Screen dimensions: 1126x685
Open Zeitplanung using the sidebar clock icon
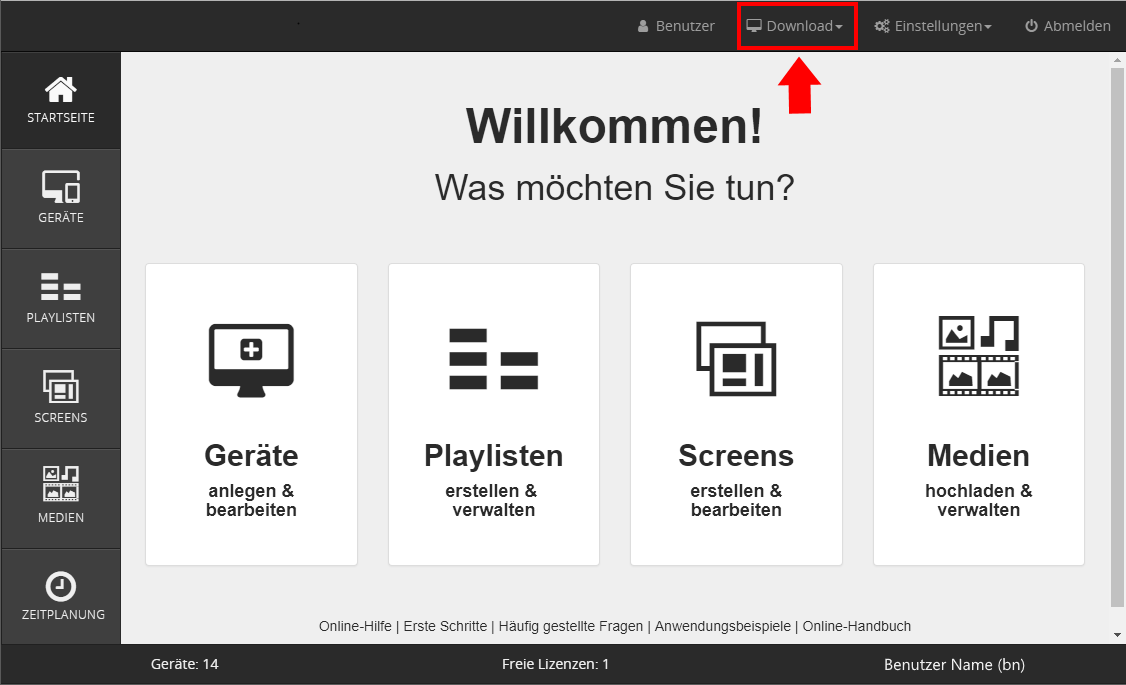click(x=61, y=586)
